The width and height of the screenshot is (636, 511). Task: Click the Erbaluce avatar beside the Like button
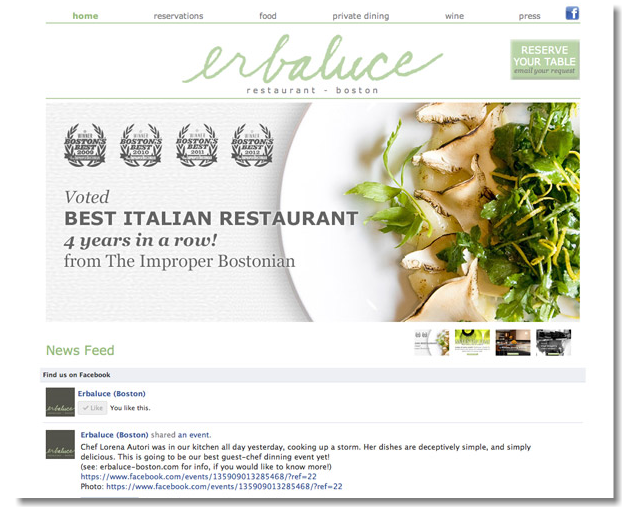(60, 402)
